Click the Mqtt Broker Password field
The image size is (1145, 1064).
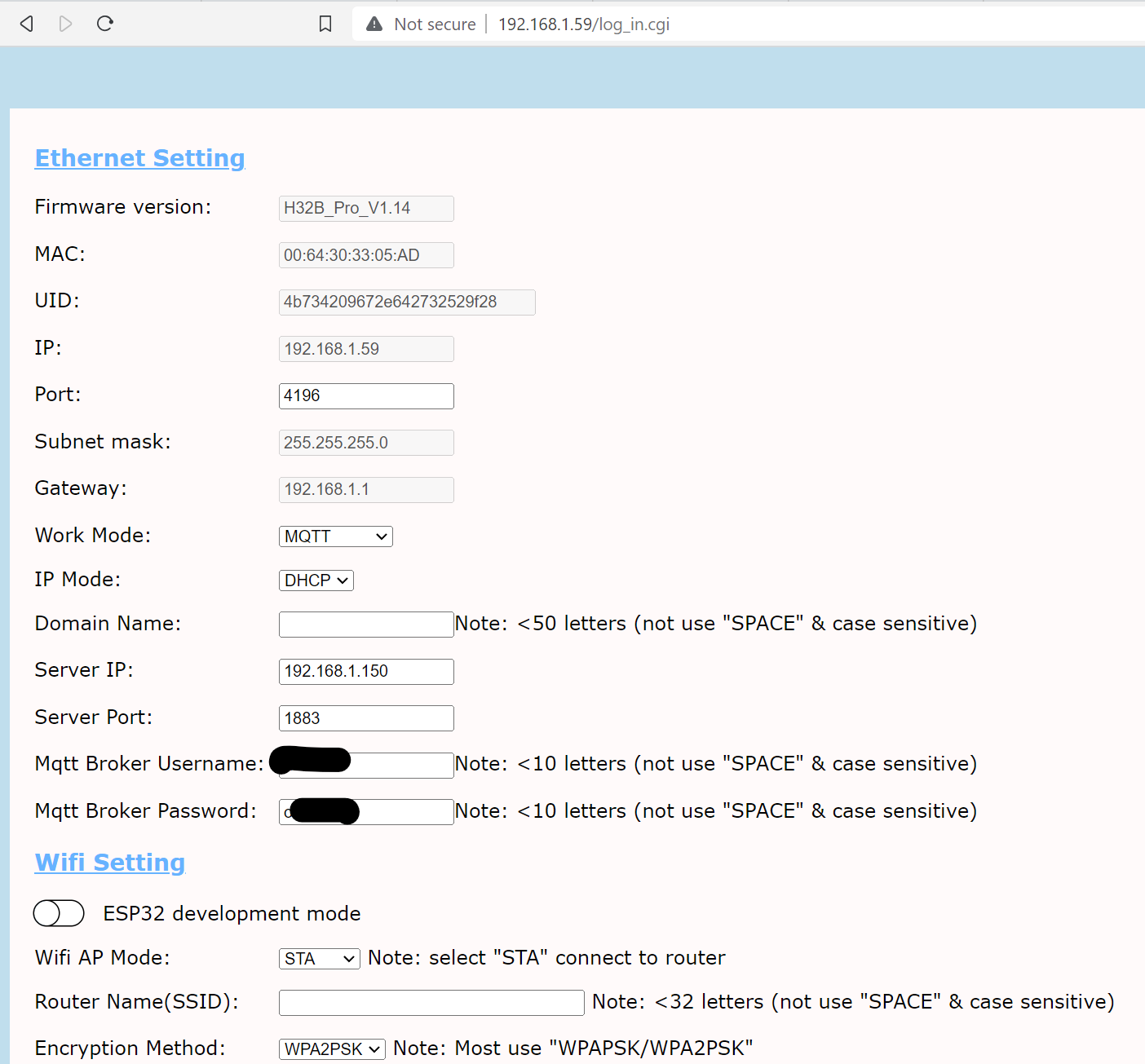(x=405, y=812)
